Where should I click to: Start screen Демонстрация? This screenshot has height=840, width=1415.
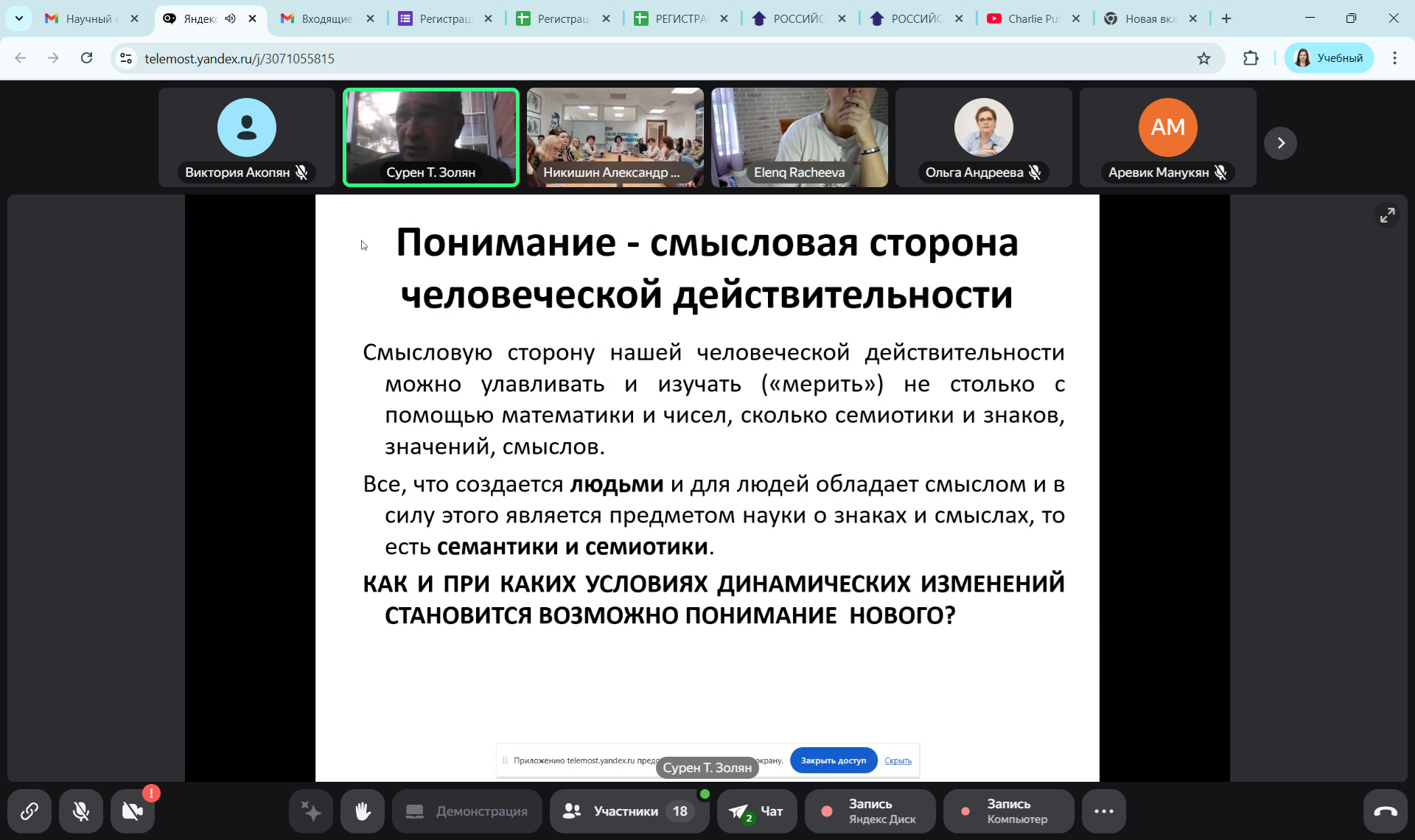tap(467, 811)
